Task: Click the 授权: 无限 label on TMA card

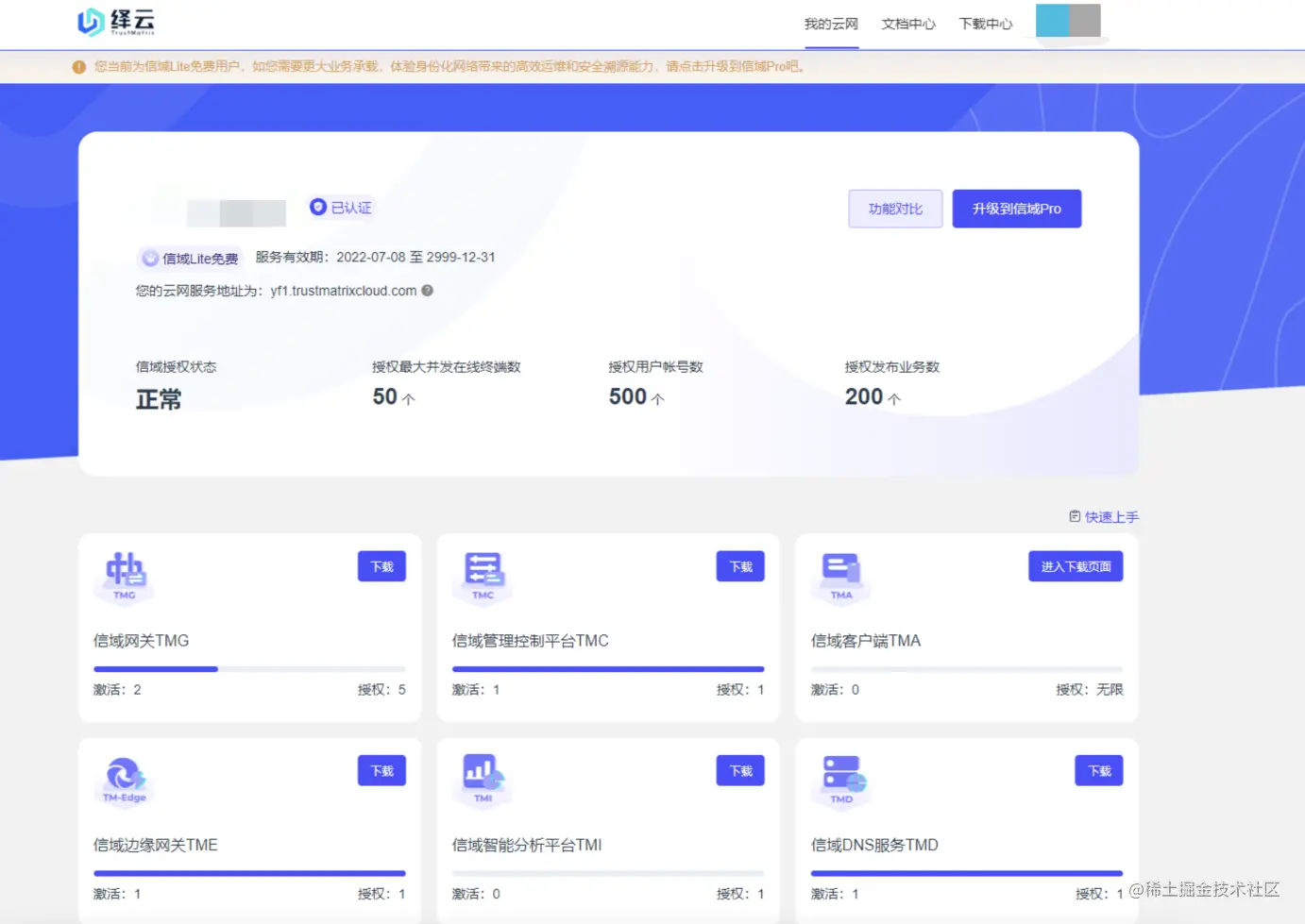Action: coord(1090,690)
